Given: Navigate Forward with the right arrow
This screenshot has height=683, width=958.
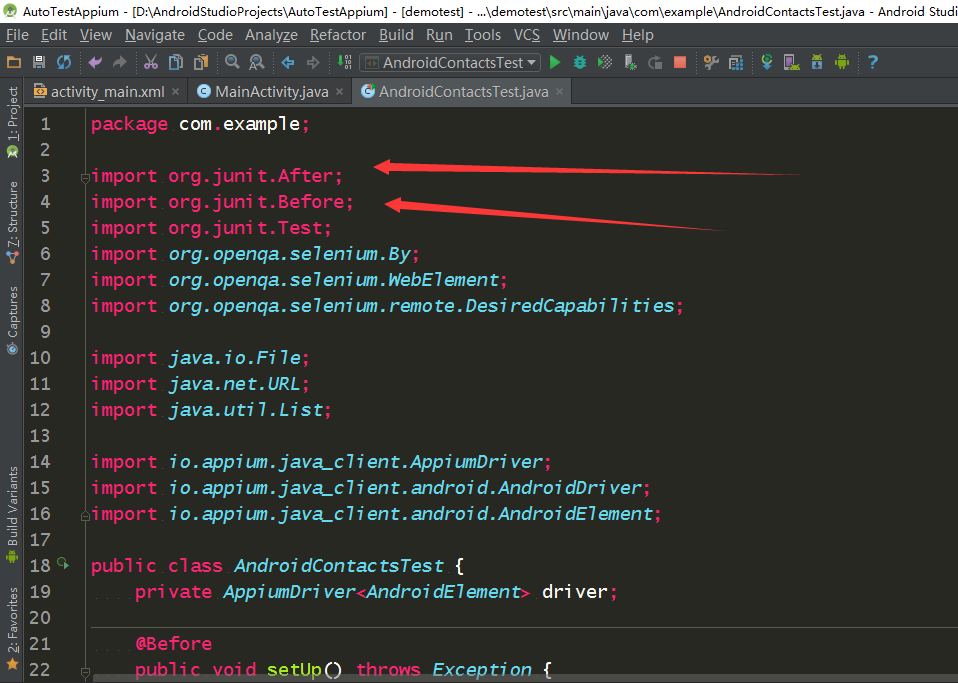Looking at the screenshot, I should pos(313,62).
